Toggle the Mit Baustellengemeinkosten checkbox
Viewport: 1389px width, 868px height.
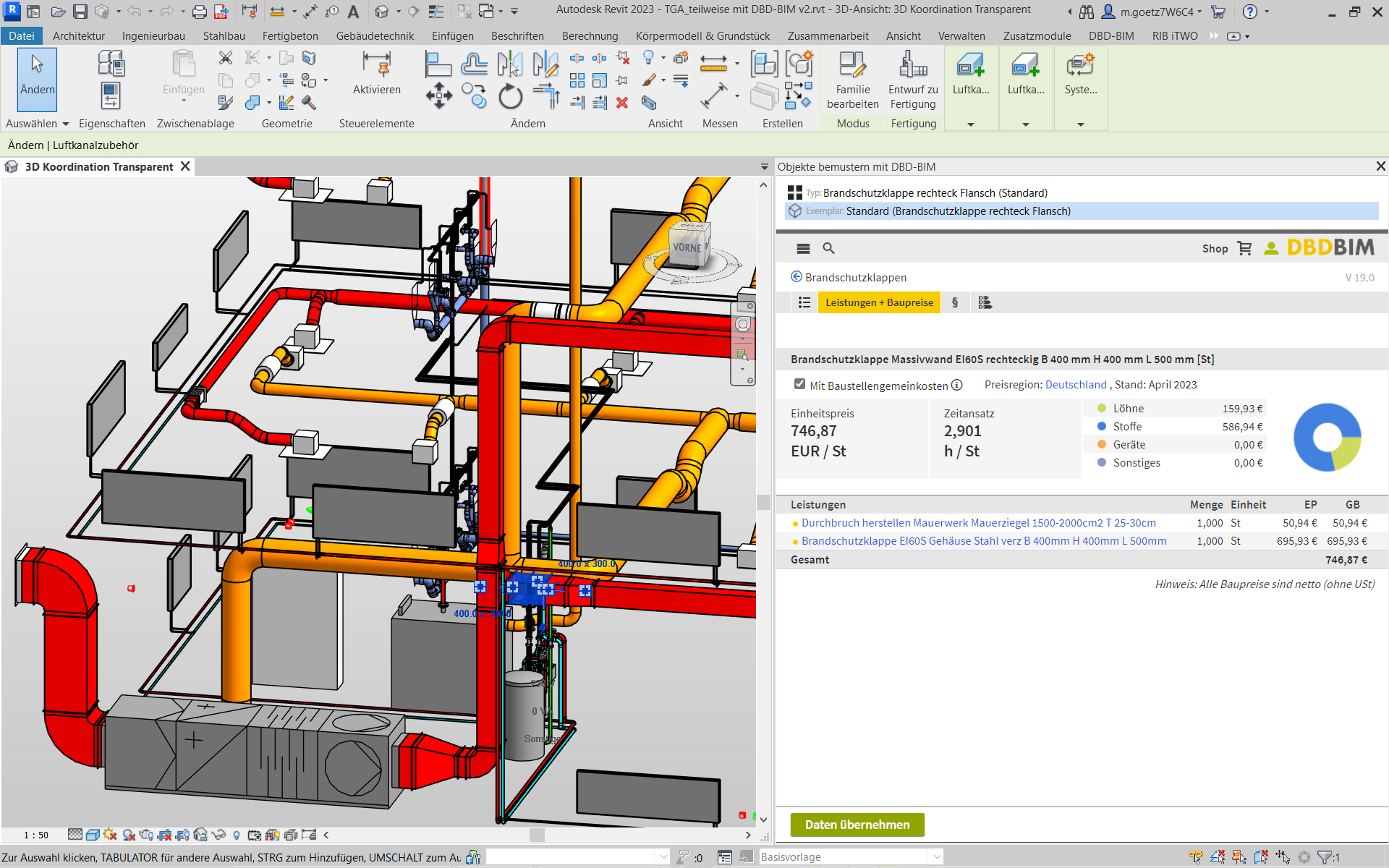799,384
